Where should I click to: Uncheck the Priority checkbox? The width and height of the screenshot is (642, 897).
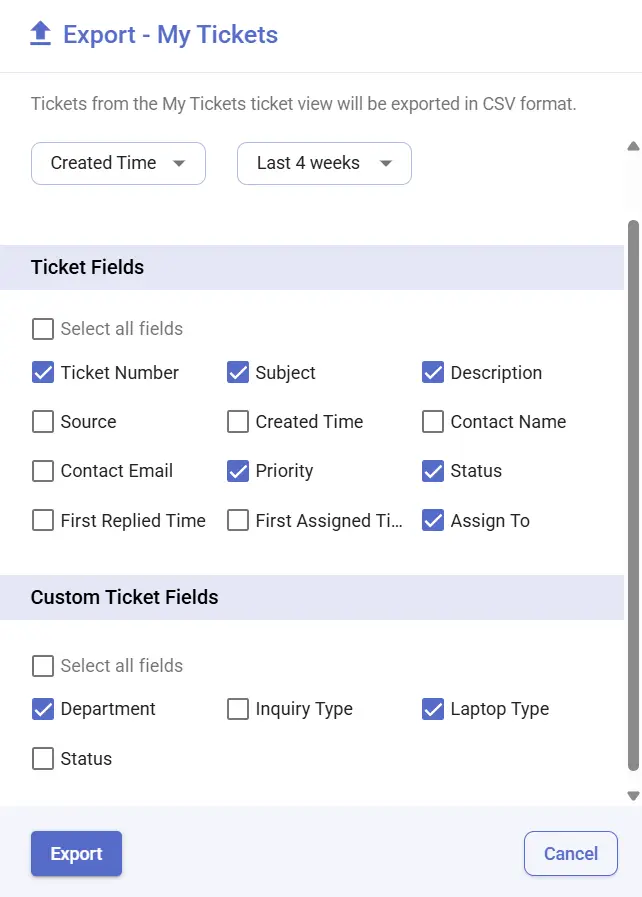[238, 470]
